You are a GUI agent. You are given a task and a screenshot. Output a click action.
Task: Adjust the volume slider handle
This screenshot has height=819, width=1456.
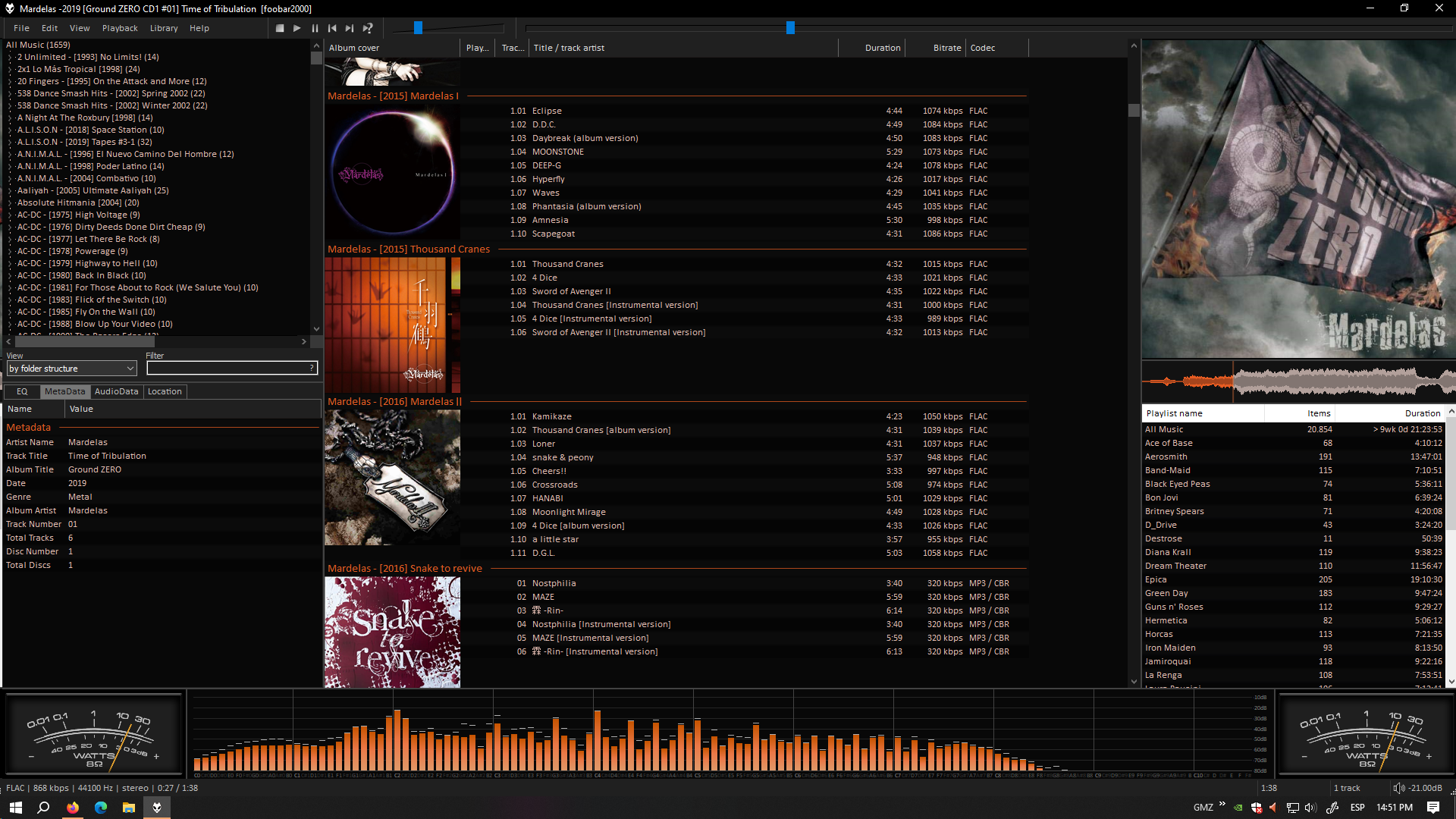[418, 28]
